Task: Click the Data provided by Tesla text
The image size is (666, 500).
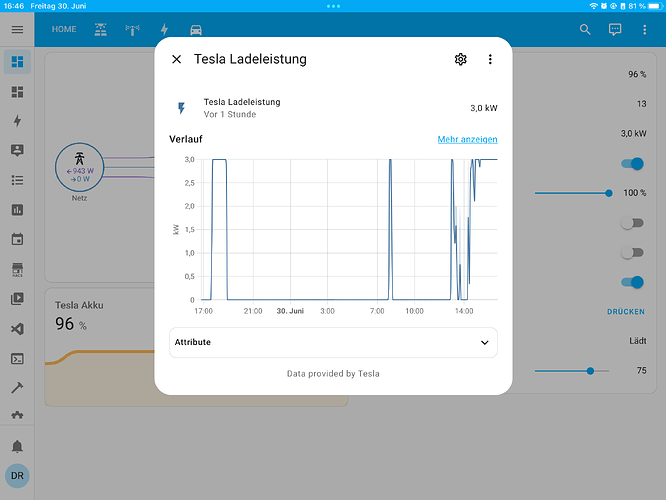Action: pos(333,373)
